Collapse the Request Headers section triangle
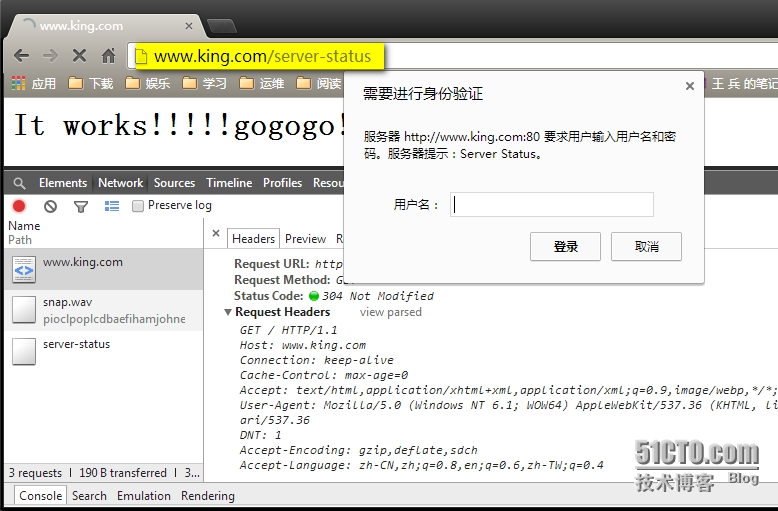 [x=228, y=312]
